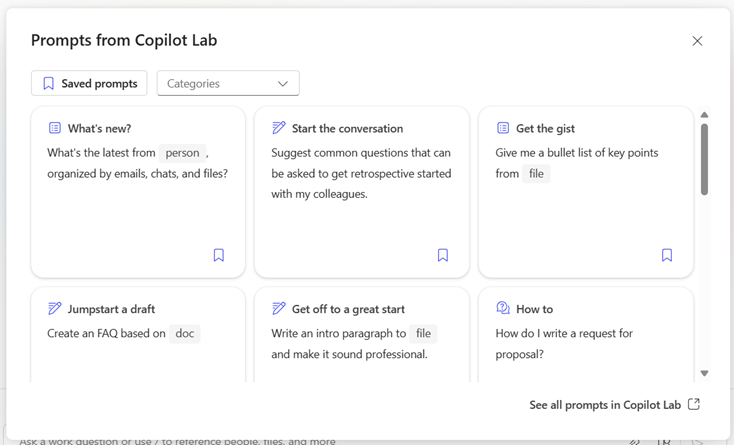The width and height of the screenshot is (734, 445).
Task: Select the "person" placeholder chip in What's new
Action: (x=183, y=153)
